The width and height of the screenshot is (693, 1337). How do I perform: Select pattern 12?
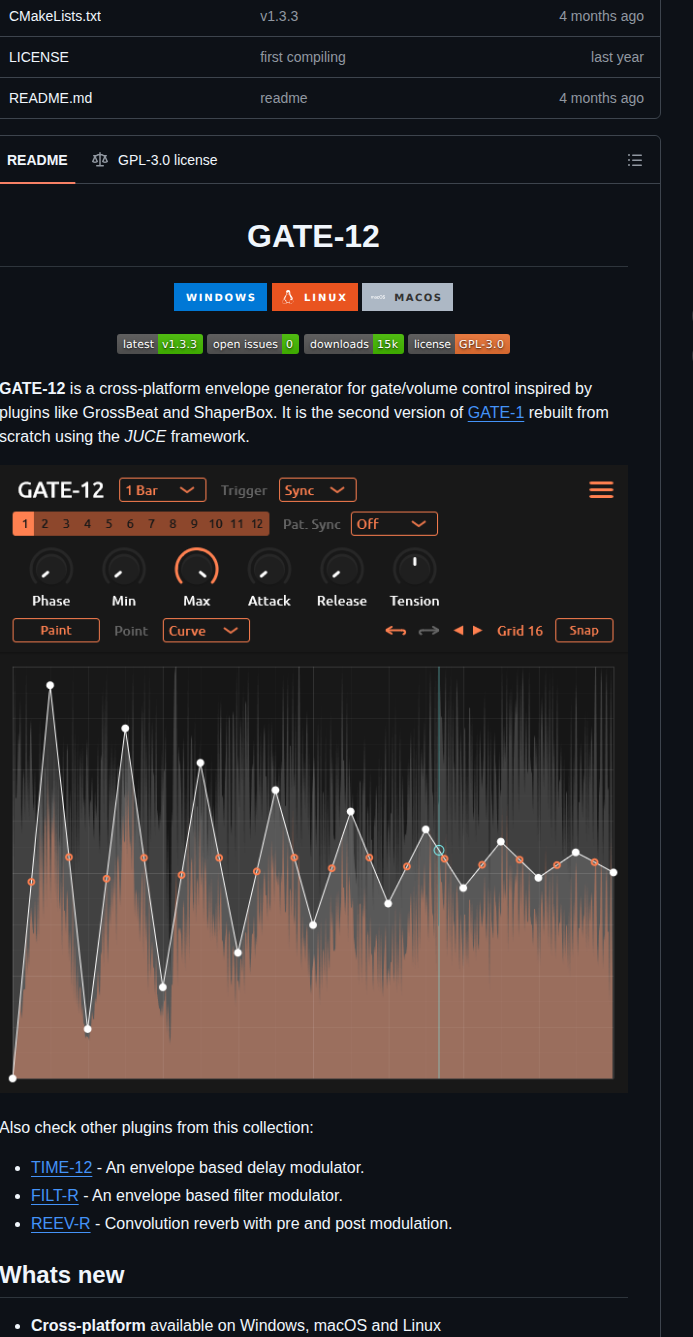(258, 524)
